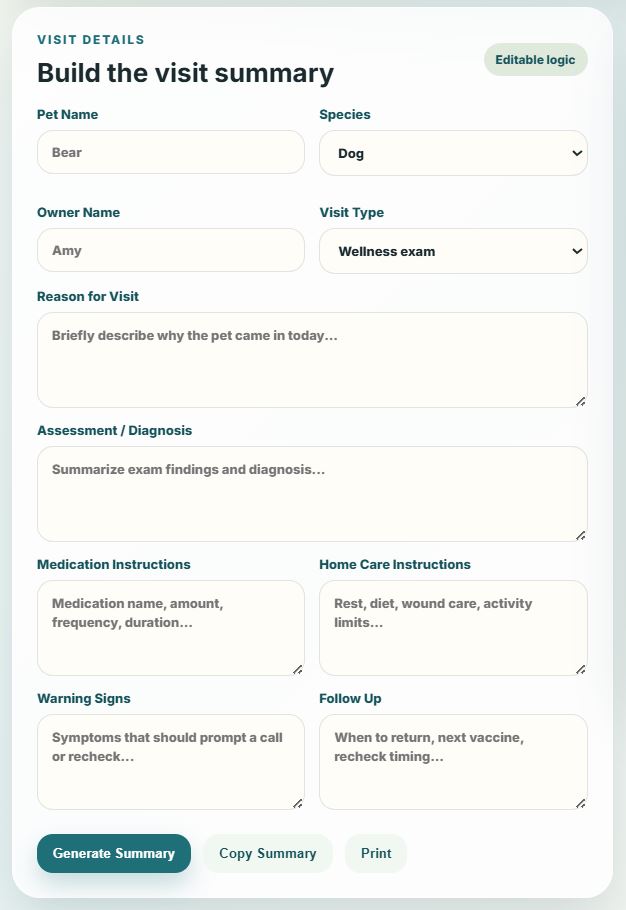Click the chevron arrow on Wellness exam select

577,251
